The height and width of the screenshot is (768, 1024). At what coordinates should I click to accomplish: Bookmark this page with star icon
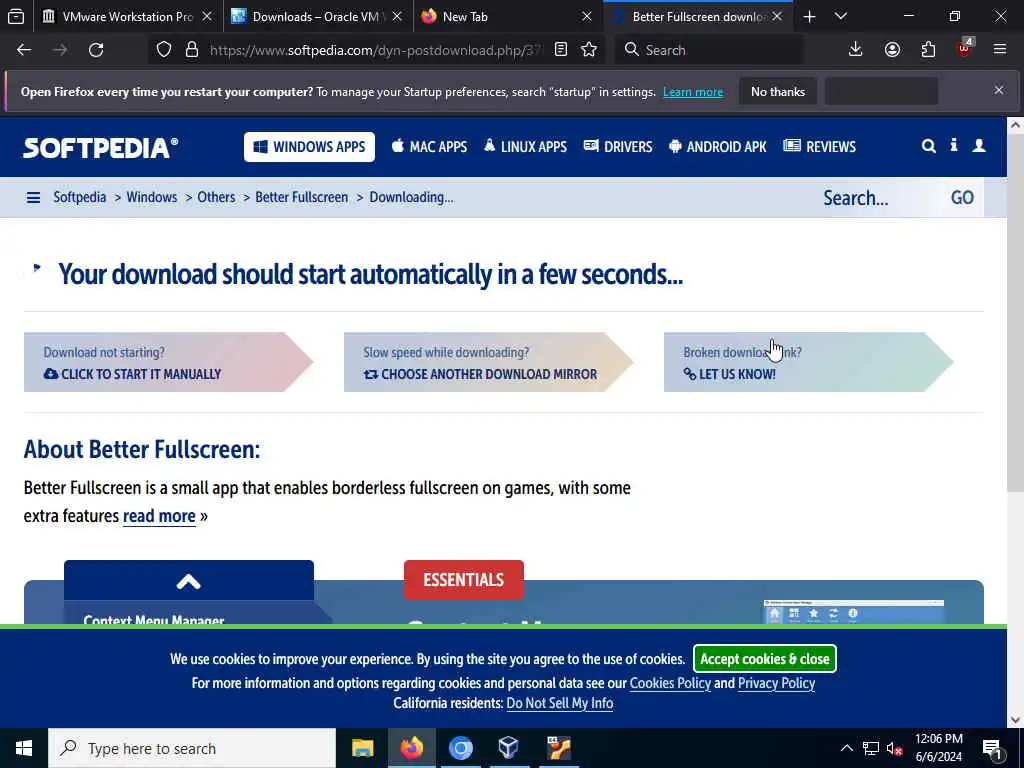tap(589, 50)
